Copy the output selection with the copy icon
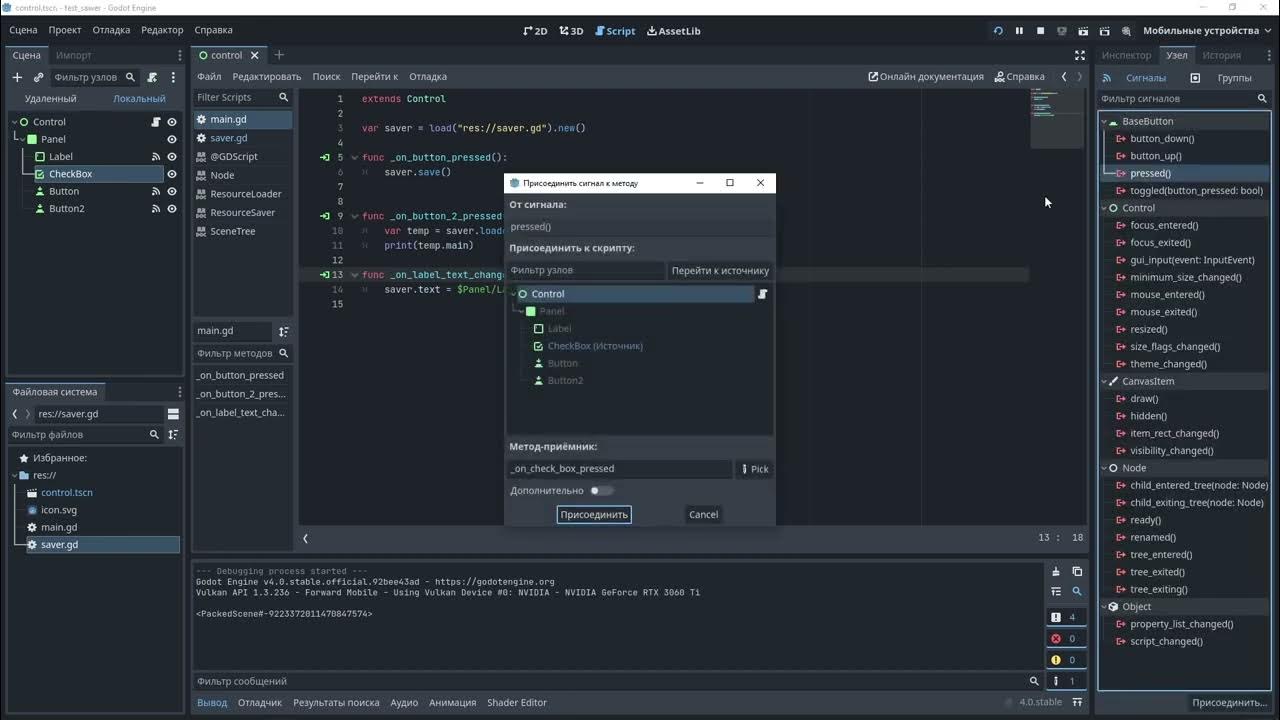 click(x=1077, y=572)
